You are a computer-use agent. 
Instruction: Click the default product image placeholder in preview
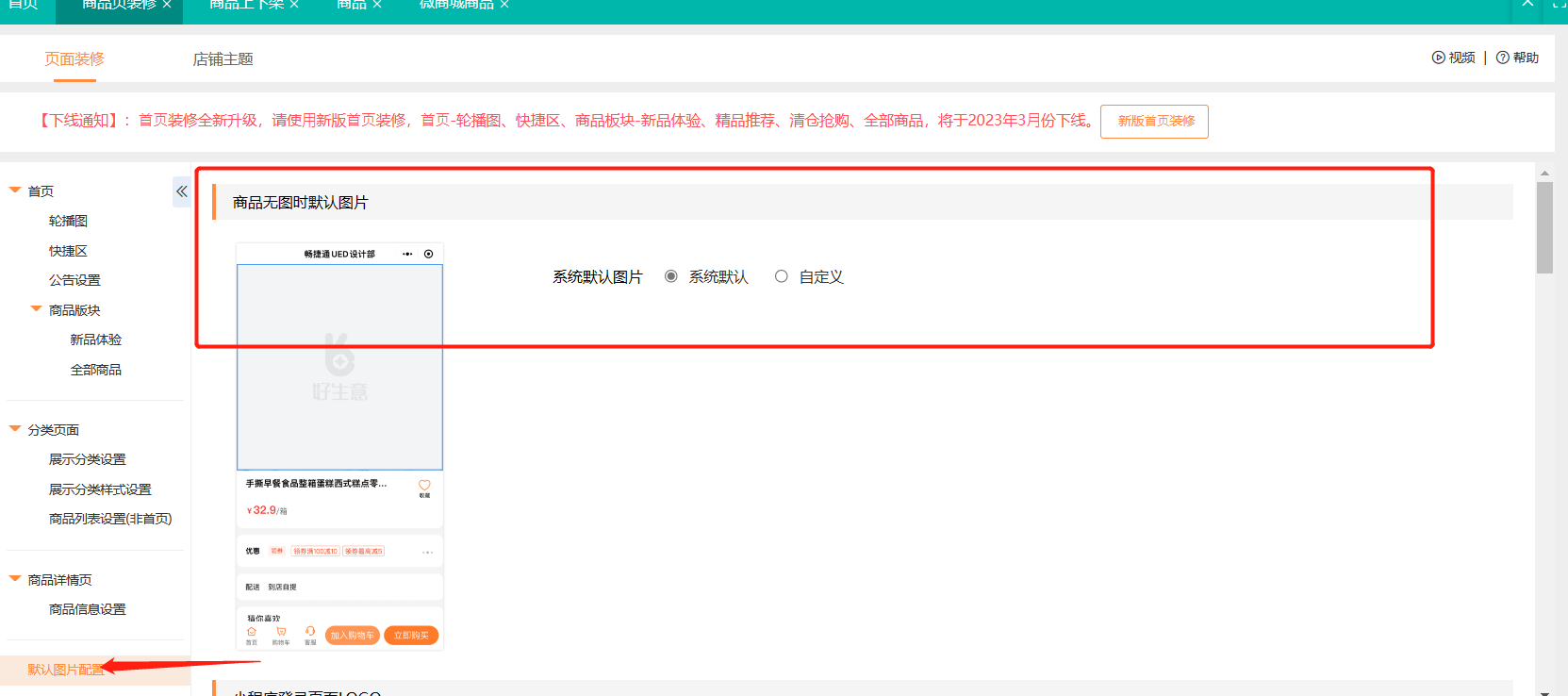[x=339, y=367]
